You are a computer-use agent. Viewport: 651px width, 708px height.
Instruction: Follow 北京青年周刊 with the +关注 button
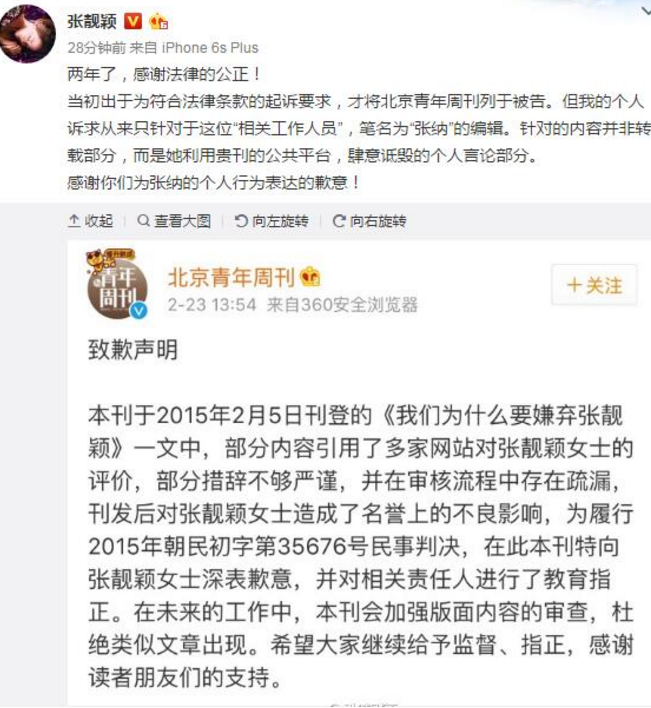(x=594, y=285)
